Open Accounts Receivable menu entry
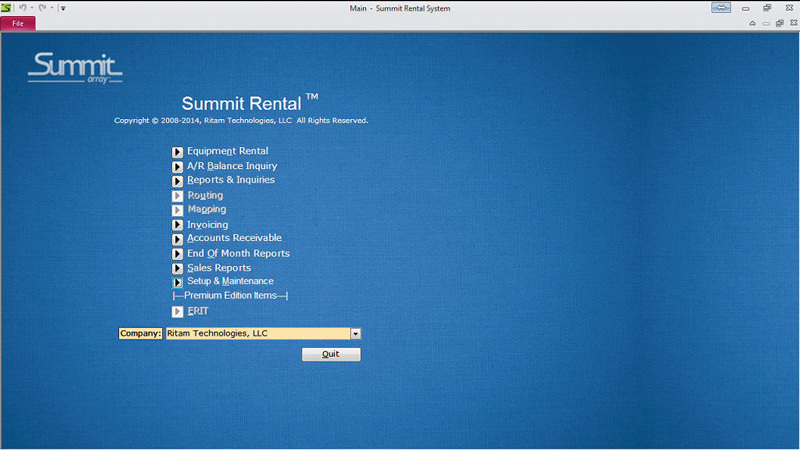800x450 pixels. [234, 238]
